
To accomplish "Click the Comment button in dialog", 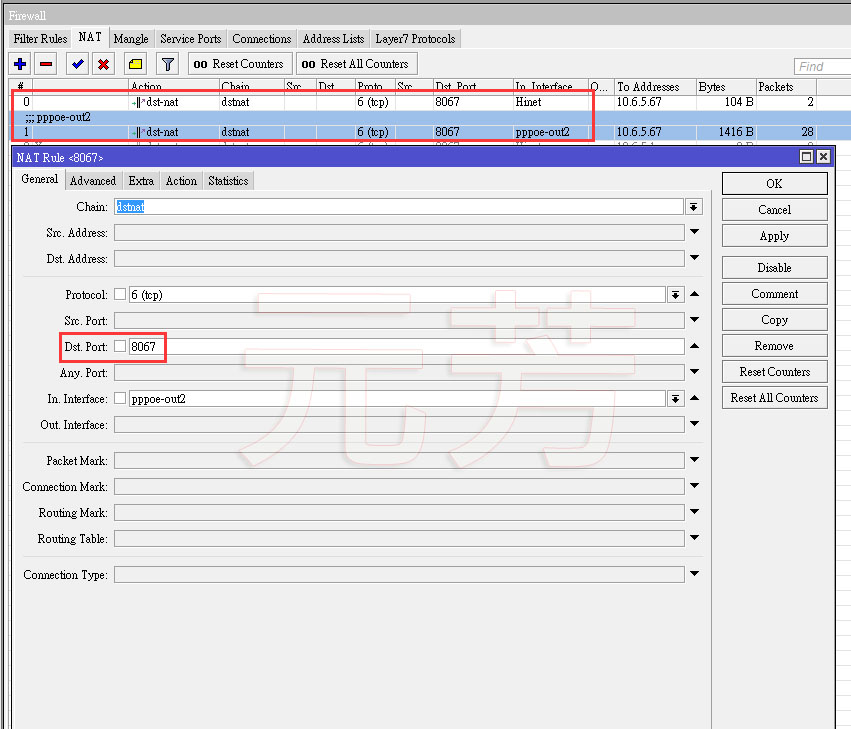I will coord(774,294).
